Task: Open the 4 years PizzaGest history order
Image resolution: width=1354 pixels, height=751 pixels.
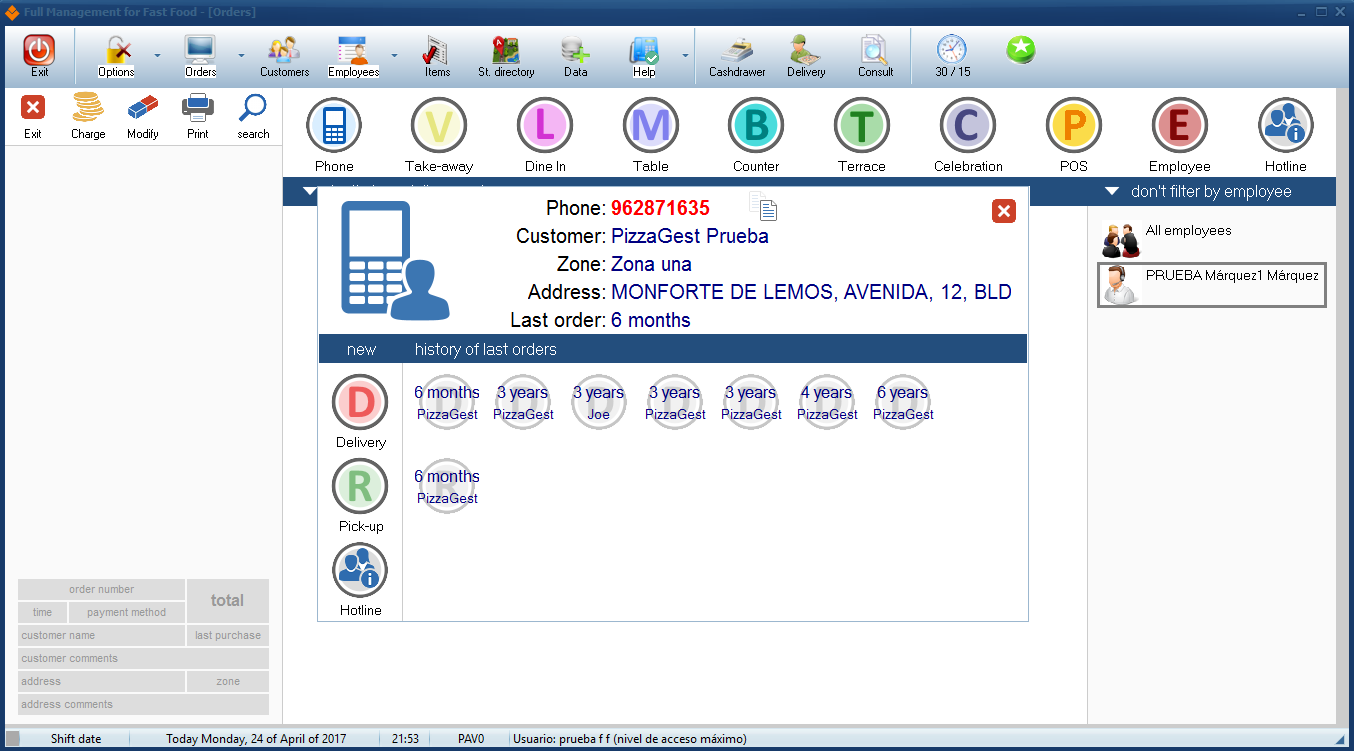Action: pyautogui.click(x=827, y=402)
